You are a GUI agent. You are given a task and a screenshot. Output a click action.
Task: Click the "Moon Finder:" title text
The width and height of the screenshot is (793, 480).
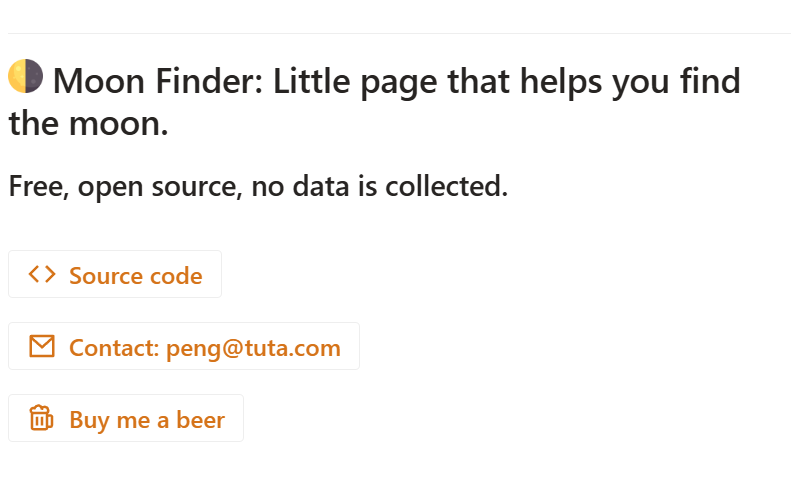[158, 81]
